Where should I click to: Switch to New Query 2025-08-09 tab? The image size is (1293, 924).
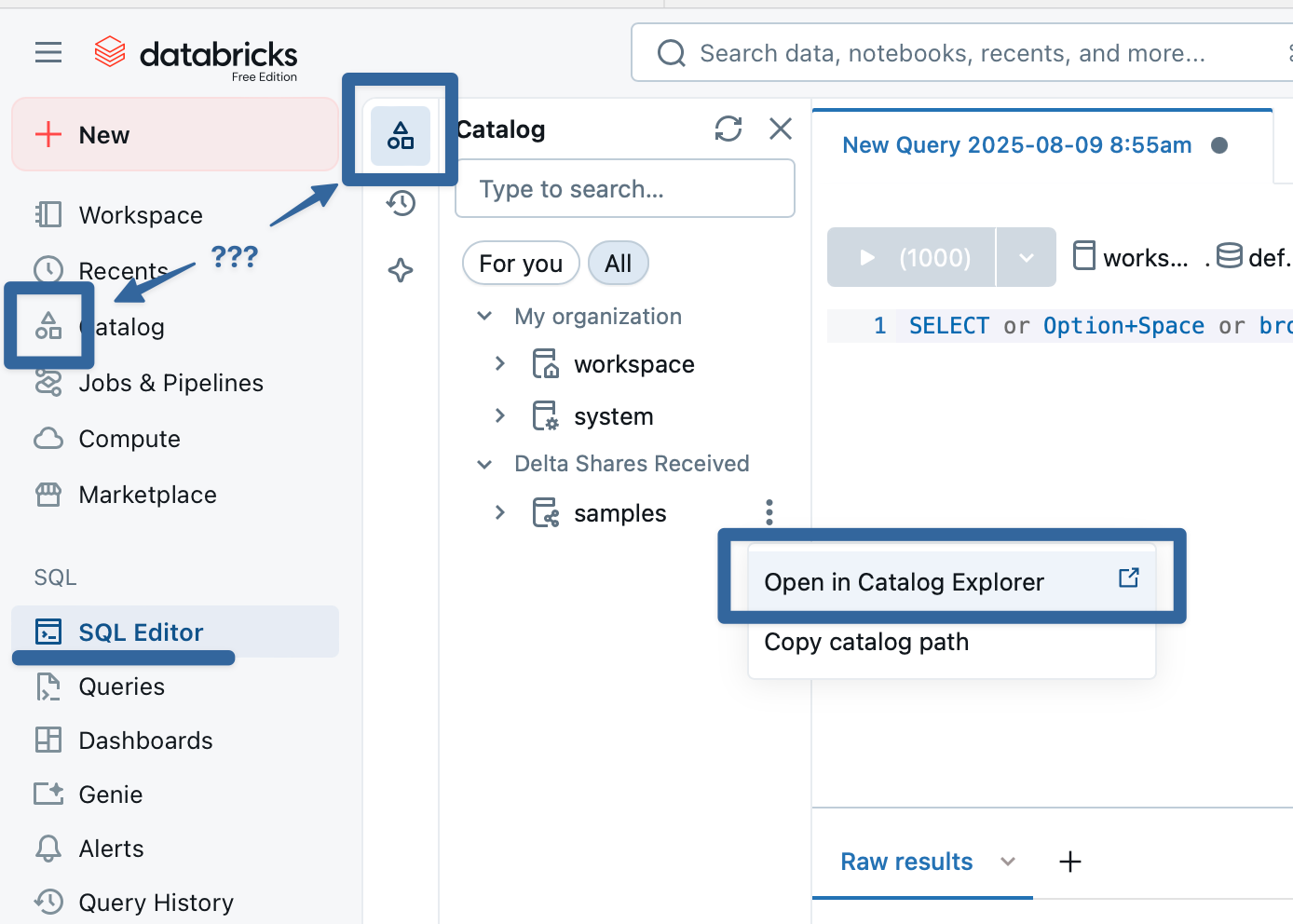1017,145
